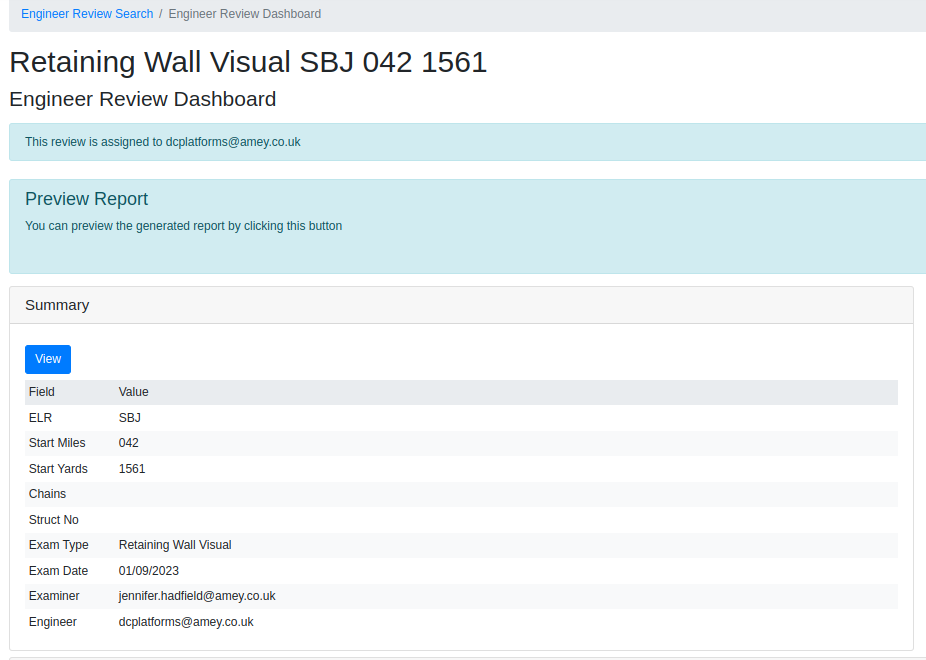Select the ELR value SBJ
The image size is (926, 660).
point(130,418)
